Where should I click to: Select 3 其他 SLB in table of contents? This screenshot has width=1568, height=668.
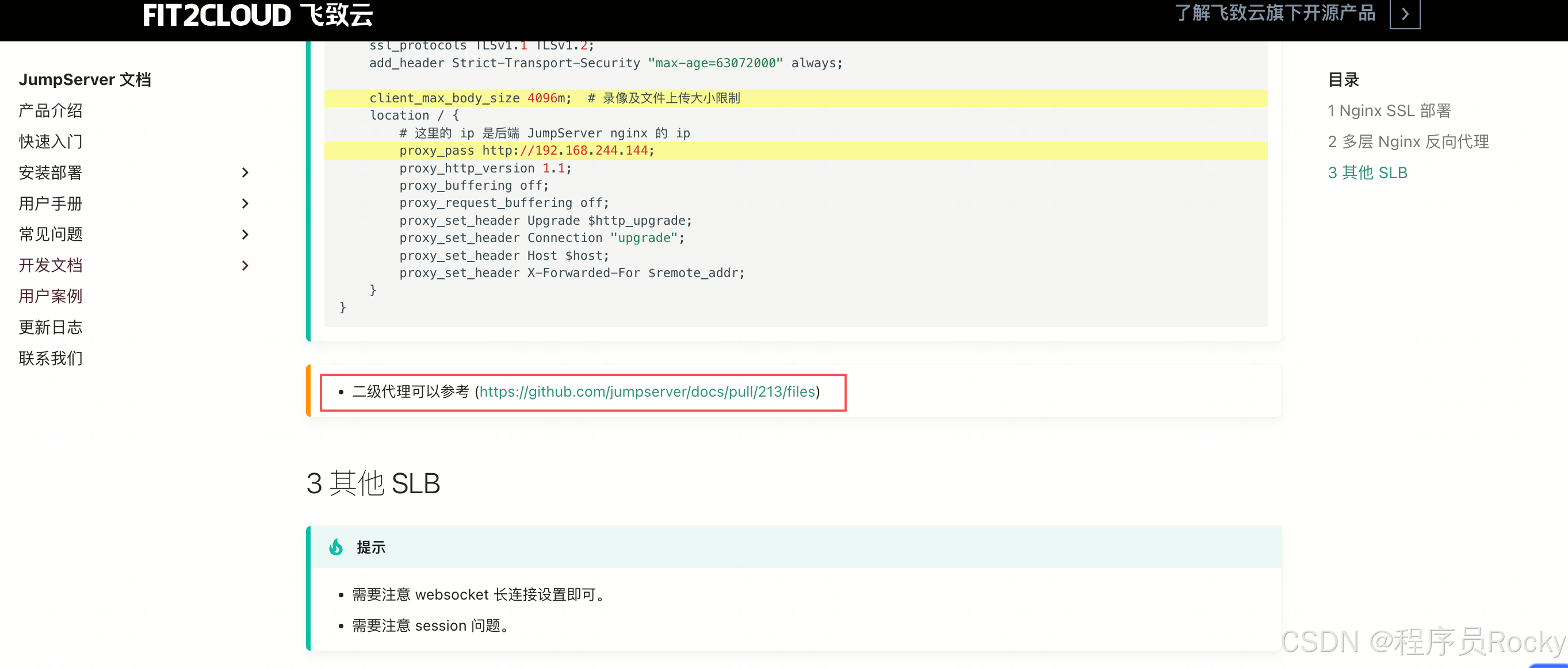coord(1367,173)
